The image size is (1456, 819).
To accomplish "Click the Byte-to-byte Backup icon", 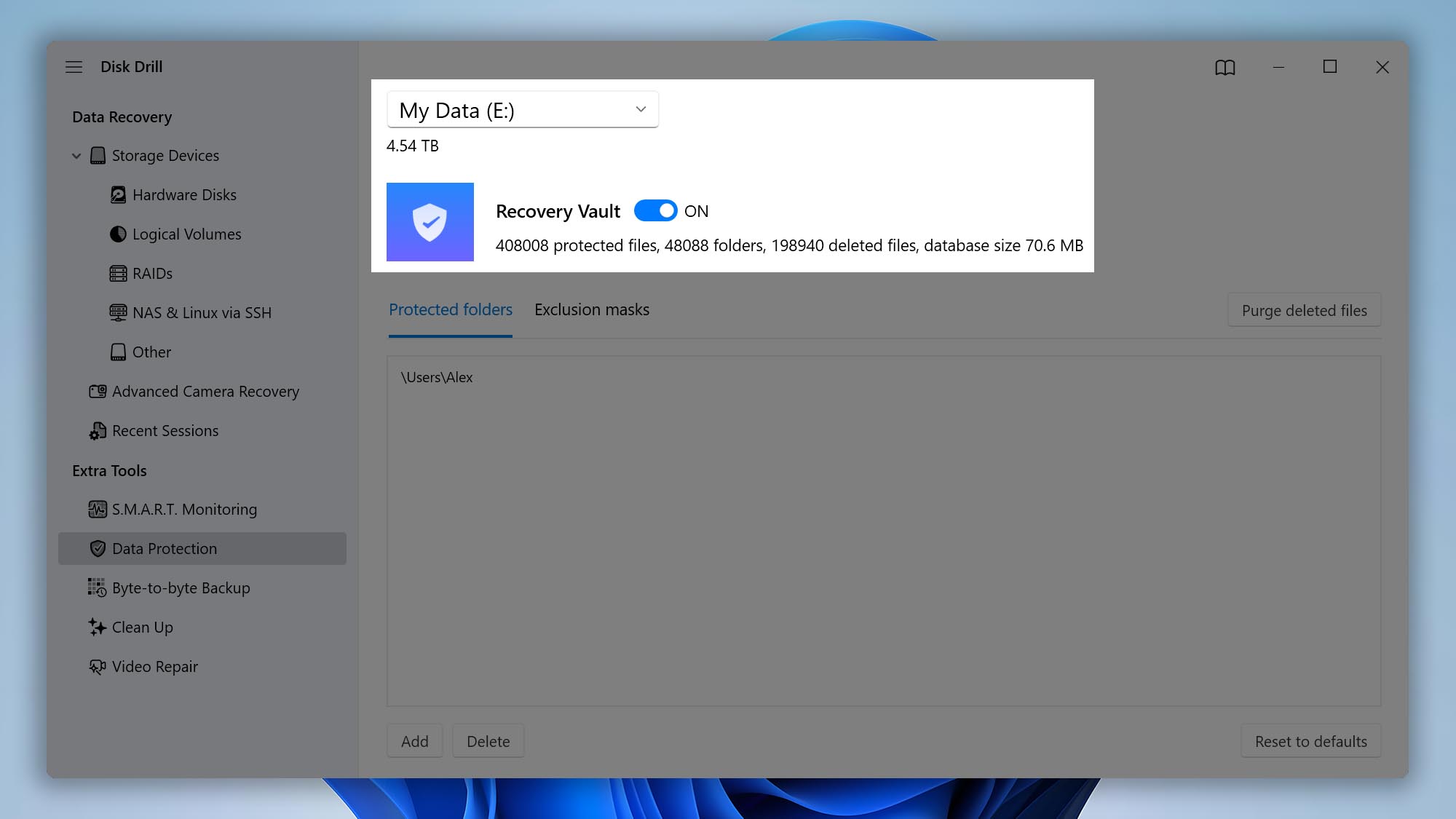I will [98, 588].
